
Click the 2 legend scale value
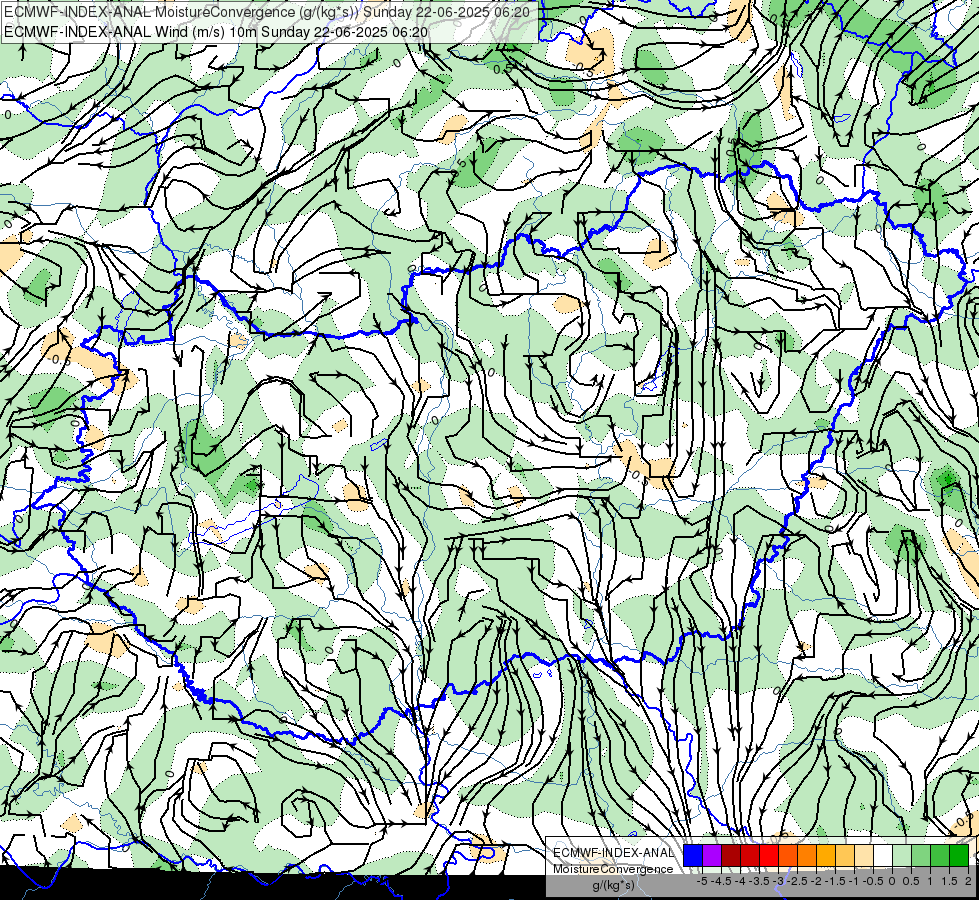(968, 881)
